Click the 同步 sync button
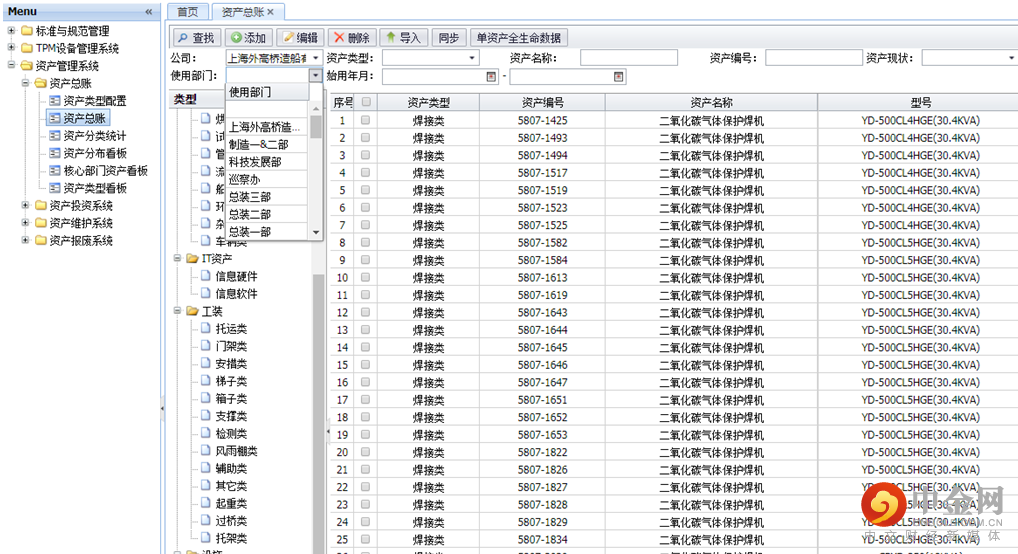Screen dimensions: 1018x554 [449, 38]
